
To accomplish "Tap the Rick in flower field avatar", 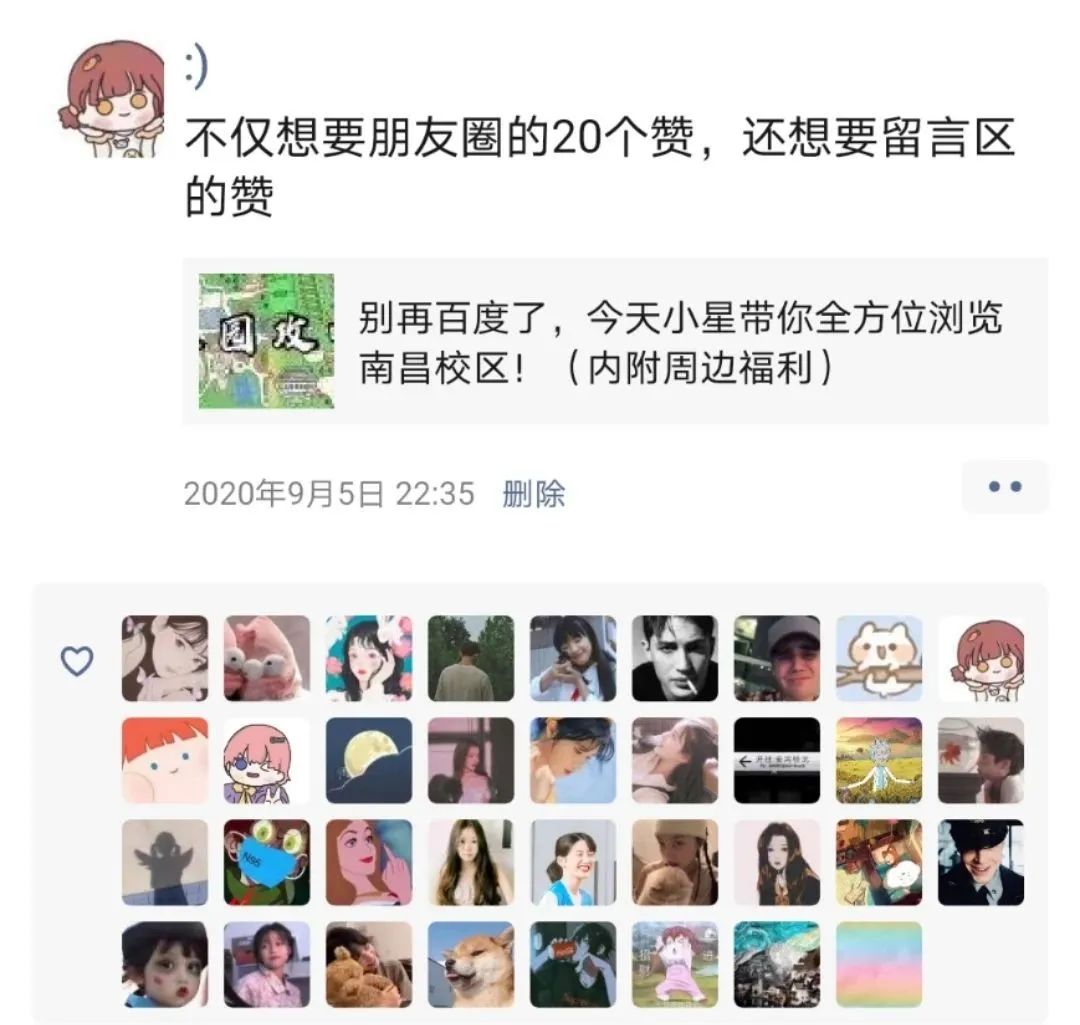I will point(879,760).
